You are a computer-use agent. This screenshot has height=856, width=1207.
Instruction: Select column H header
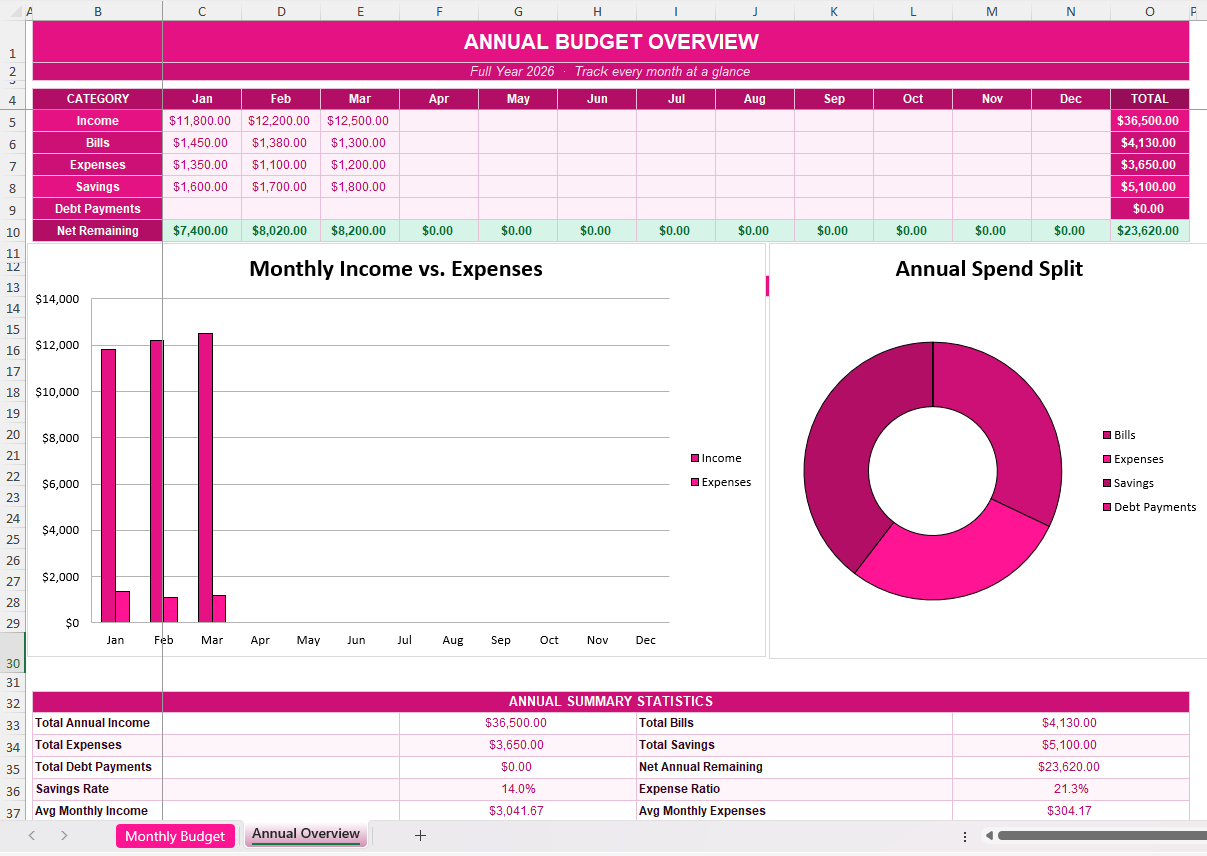597,11
